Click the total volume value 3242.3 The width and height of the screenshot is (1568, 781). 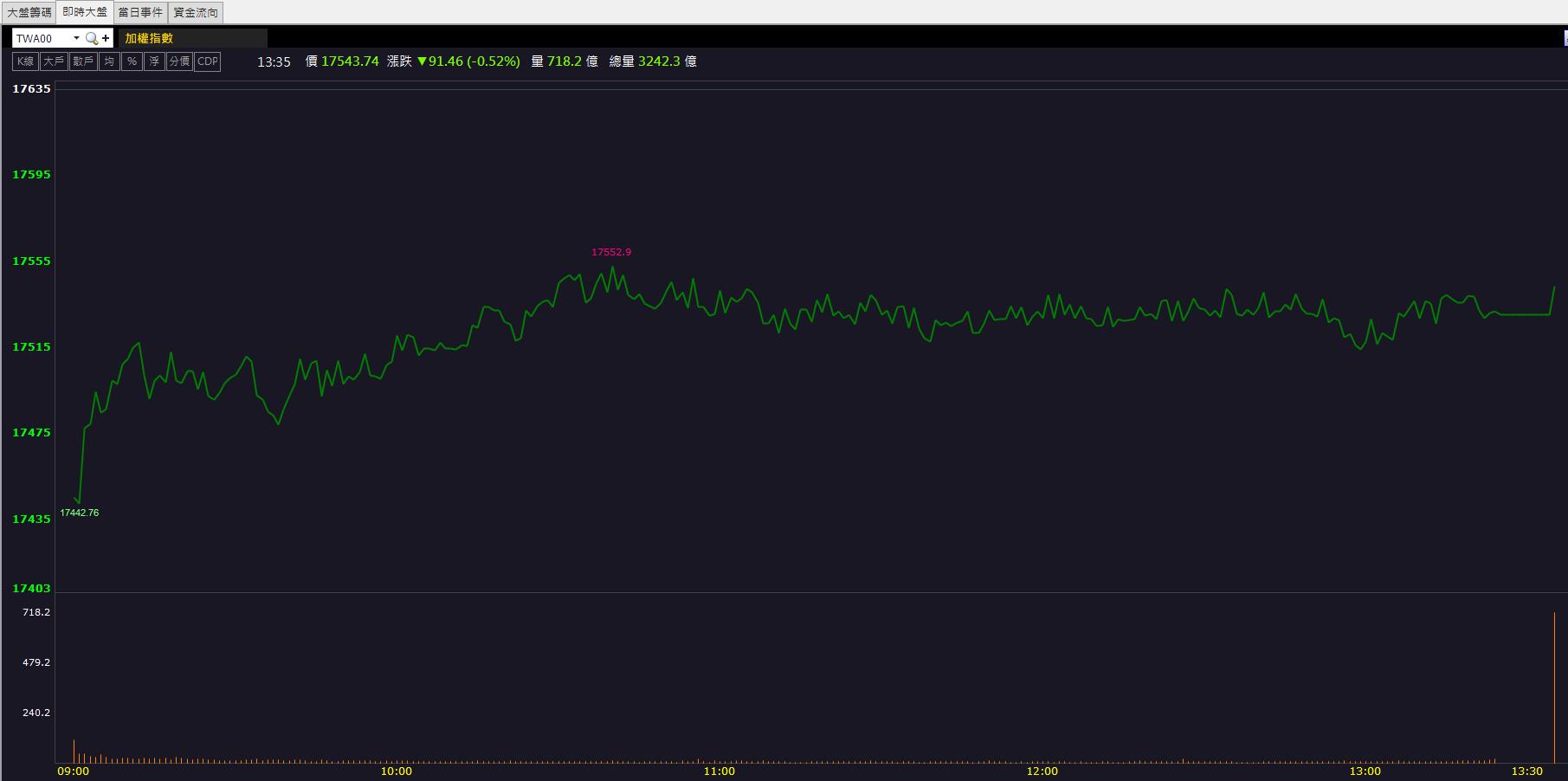click(659, 61)
